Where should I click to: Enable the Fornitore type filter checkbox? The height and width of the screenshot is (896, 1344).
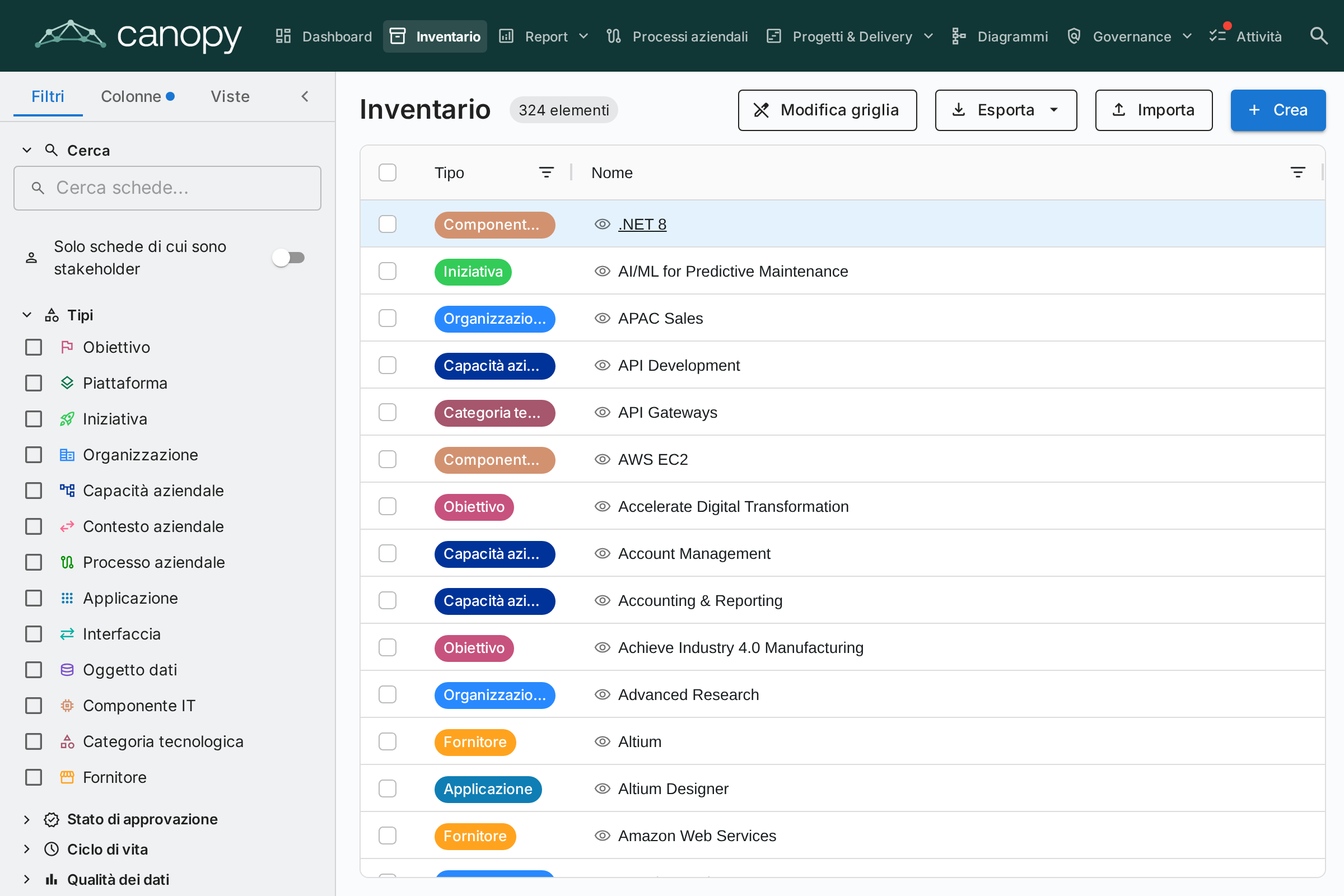[x=34, y=777]
